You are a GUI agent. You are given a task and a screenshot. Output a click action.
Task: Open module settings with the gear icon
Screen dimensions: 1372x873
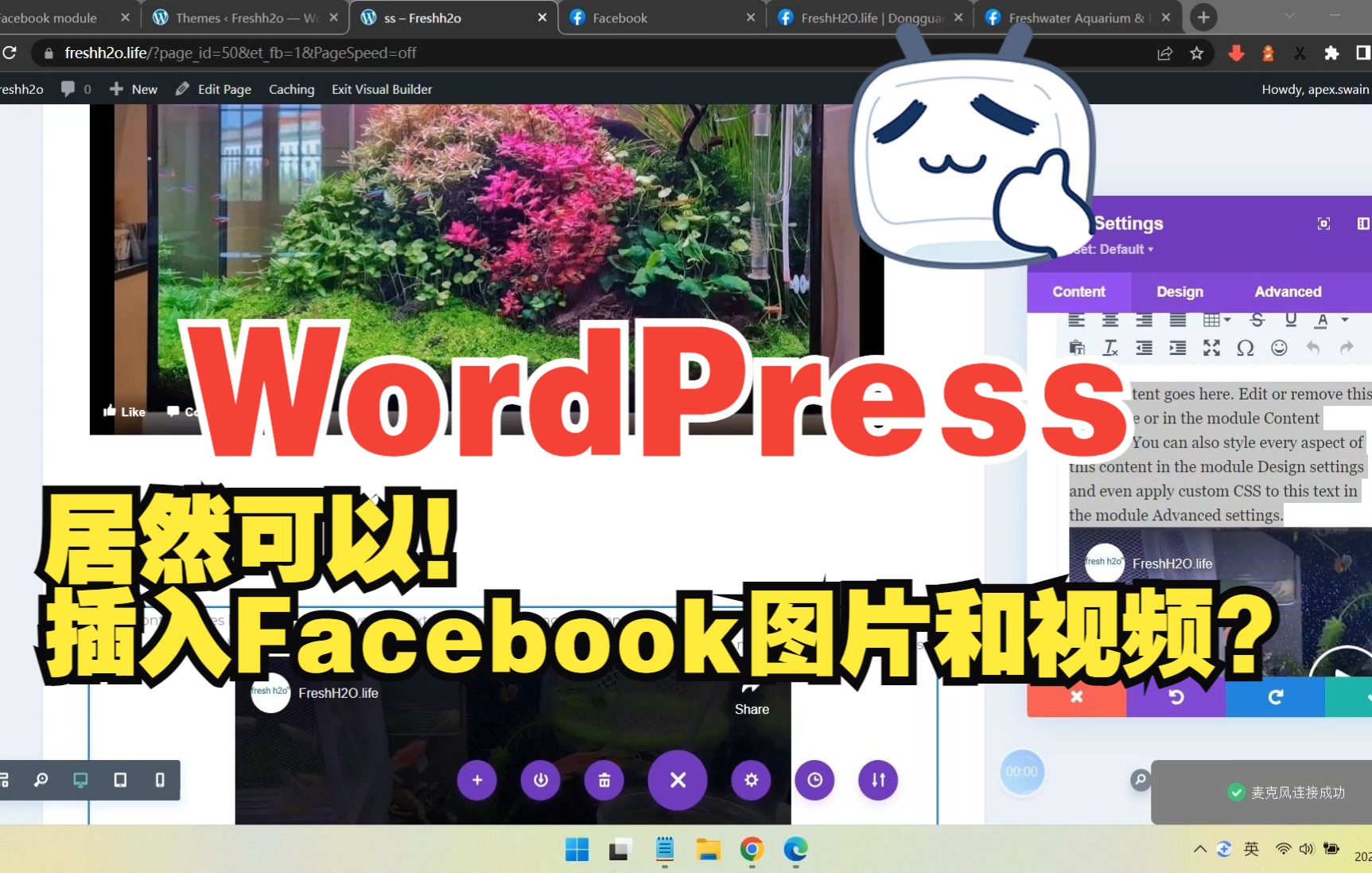pos(751,781)
